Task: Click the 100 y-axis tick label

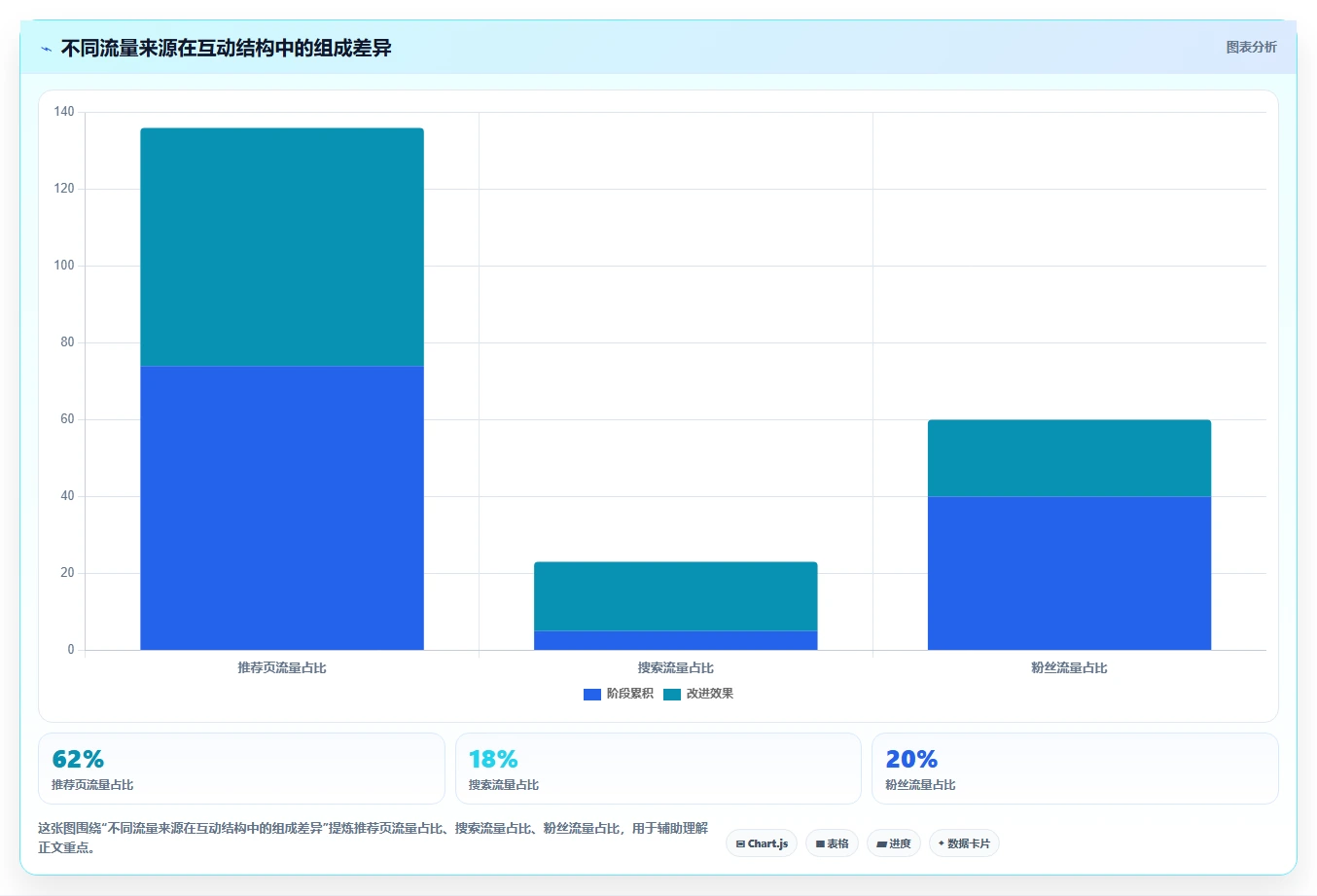Action: (64, 266)
